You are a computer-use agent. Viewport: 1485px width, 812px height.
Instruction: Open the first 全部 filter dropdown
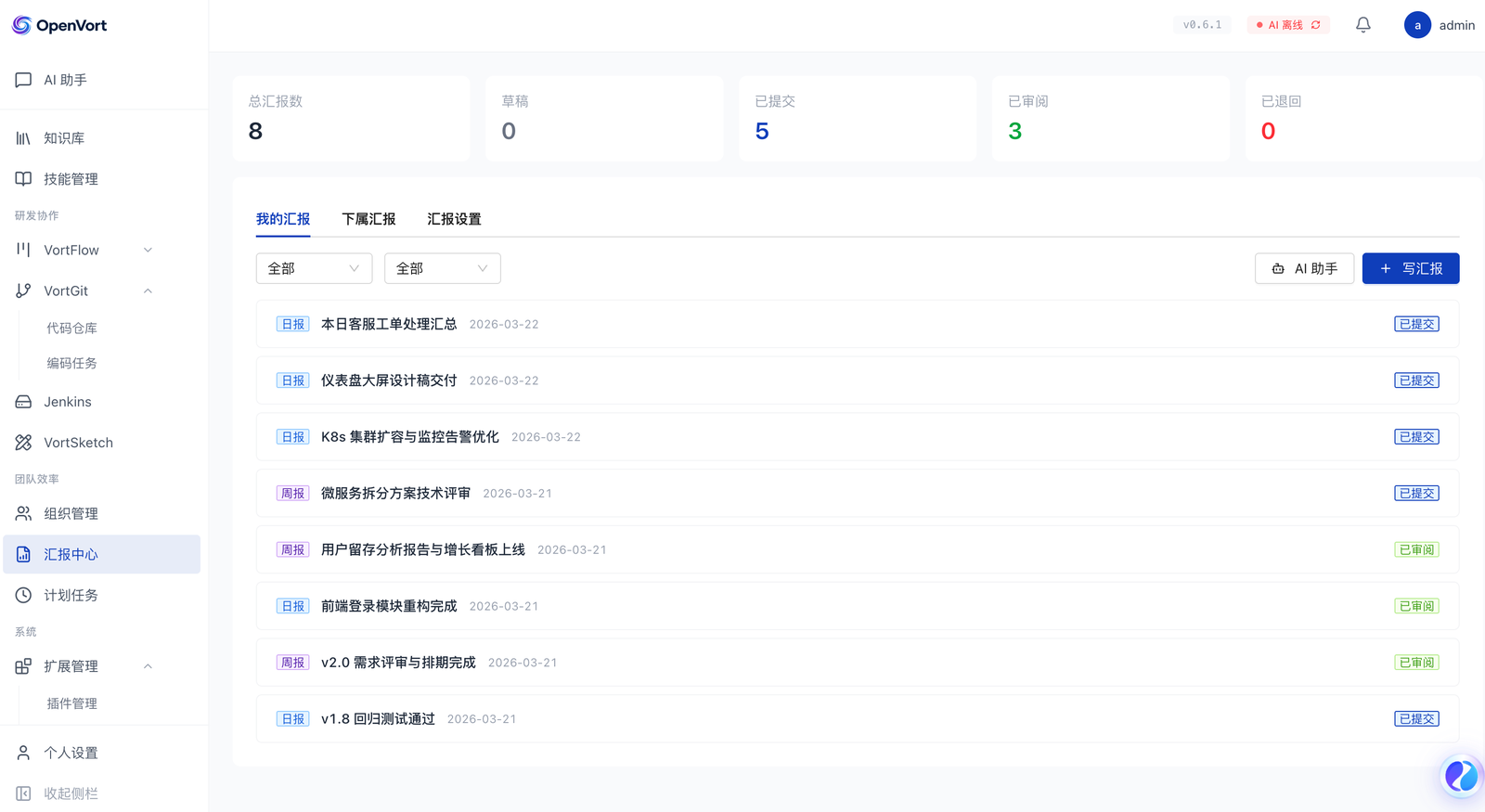pos(314,268)
